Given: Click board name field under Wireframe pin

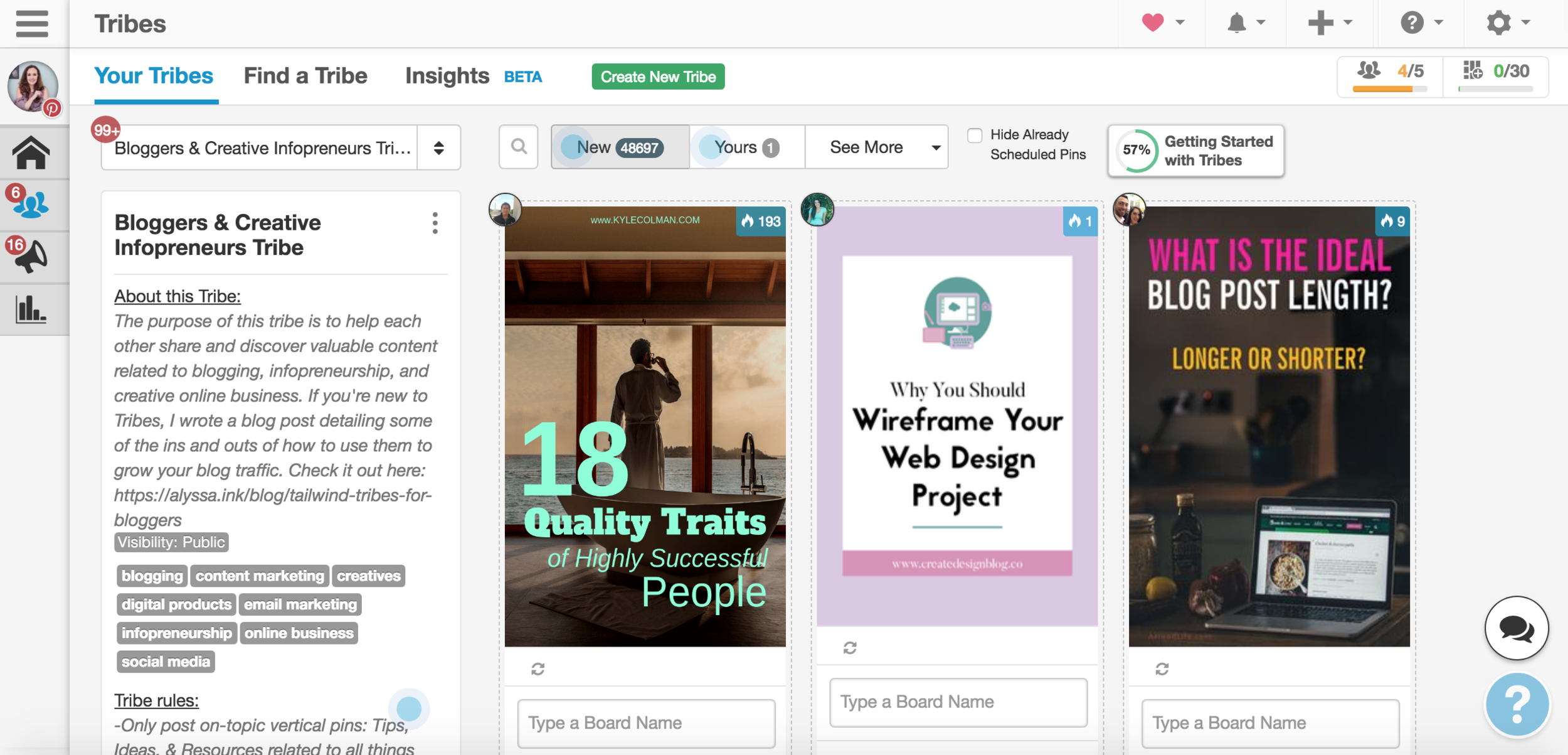Looking at the screenshot, I should [x=958, y=702].
